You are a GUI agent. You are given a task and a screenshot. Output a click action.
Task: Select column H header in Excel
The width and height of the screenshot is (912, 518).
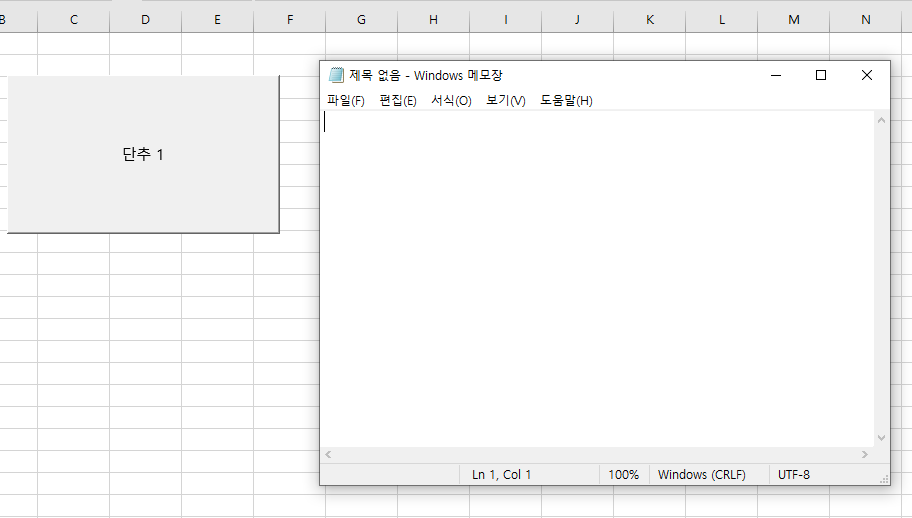(433, 20)
